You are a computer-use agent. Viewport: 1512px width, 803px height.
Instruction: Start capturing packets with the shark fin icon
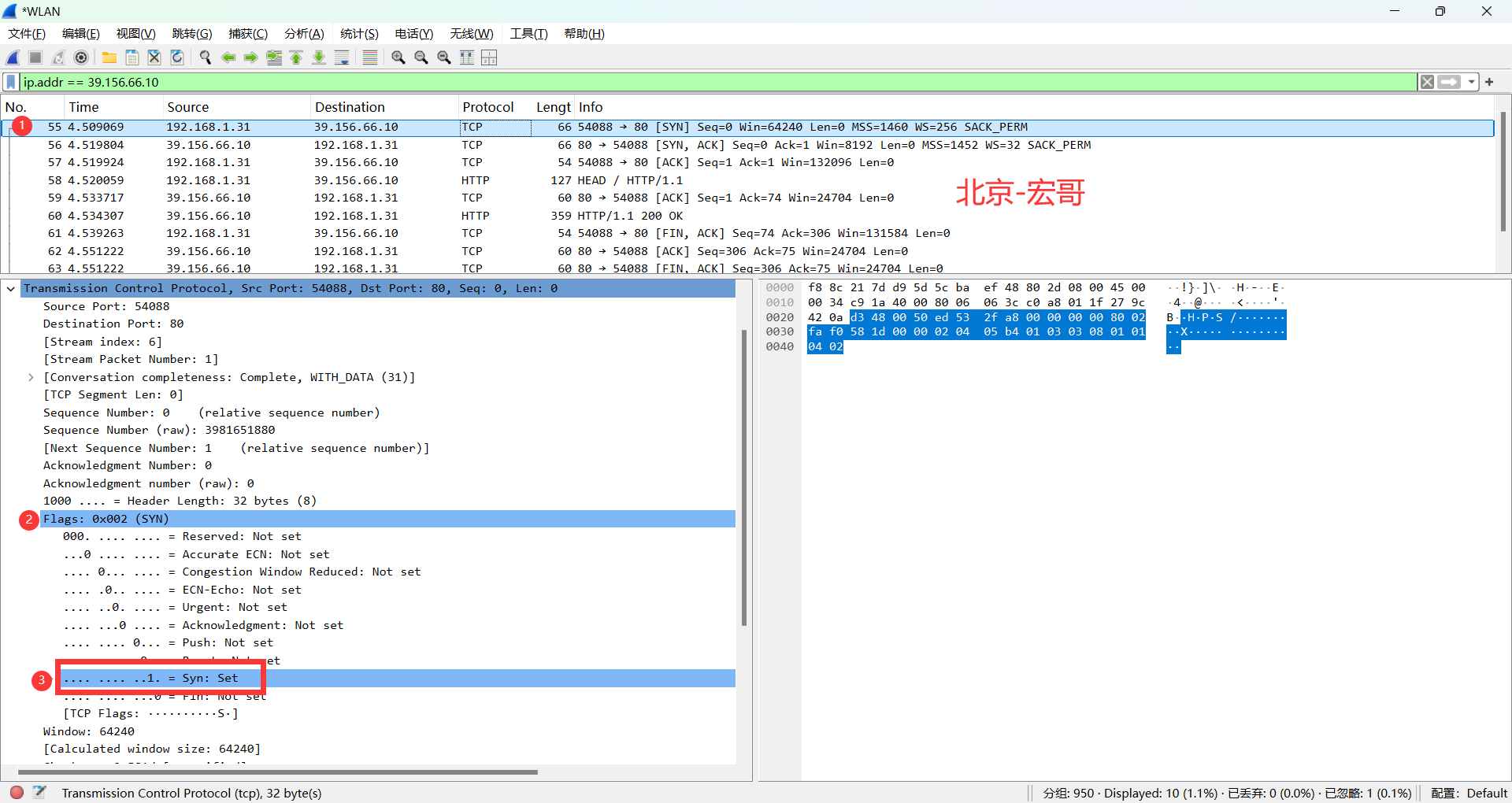pyautogui.click(x=13, y=57)
